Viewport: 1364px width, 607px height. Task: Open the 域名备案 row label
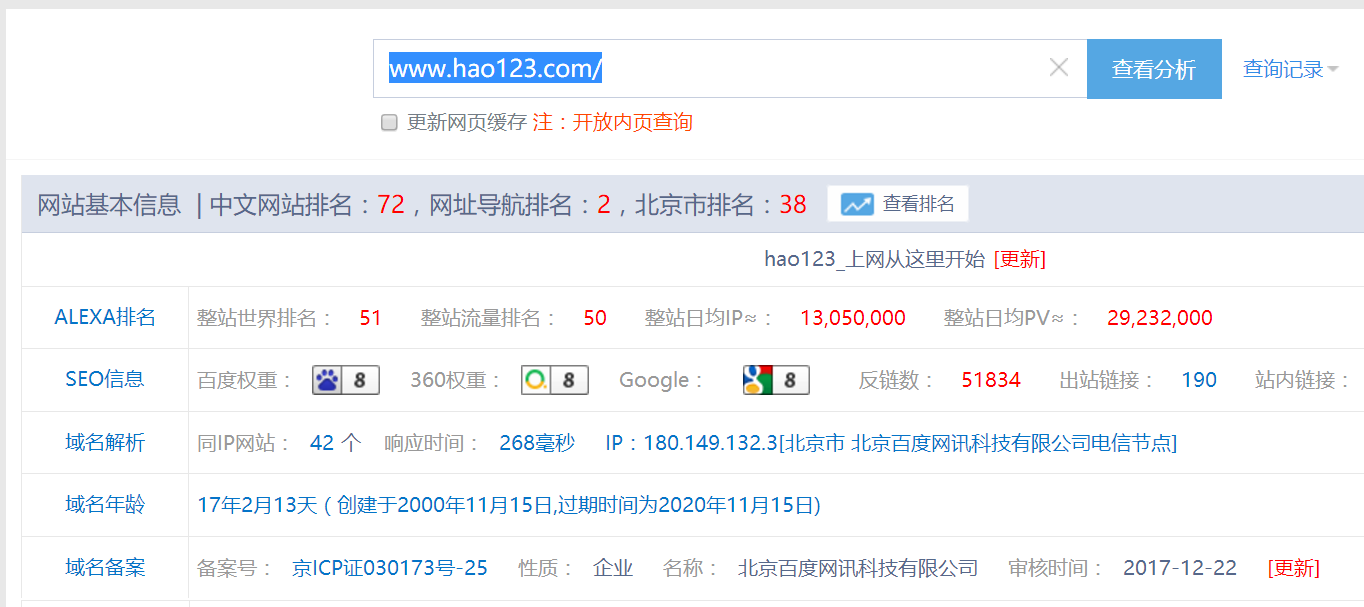coord(105,567)
